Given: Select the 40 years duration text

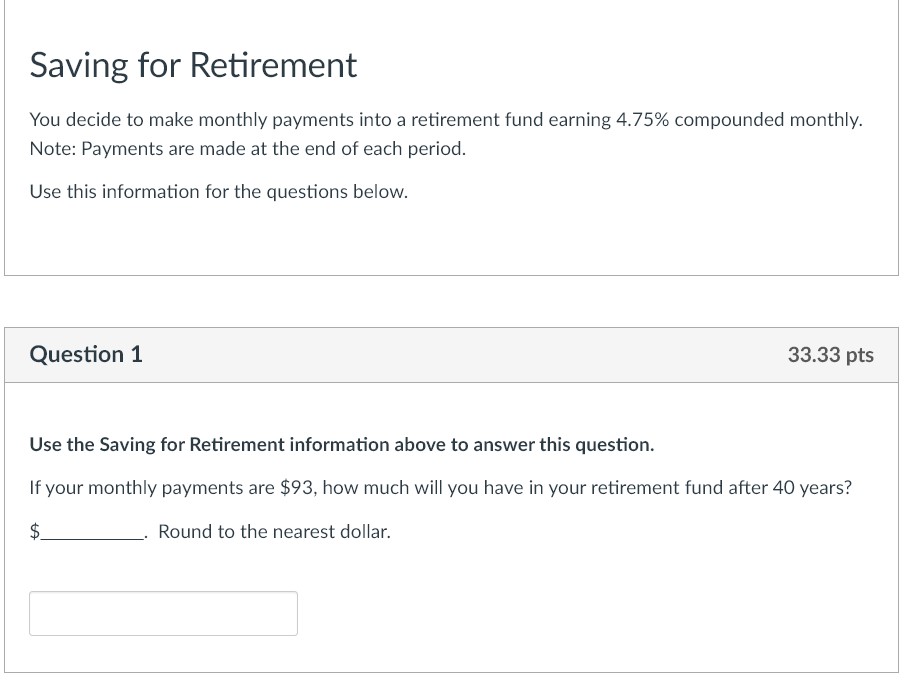Looking at the screenshot, I should coord(805,487).
